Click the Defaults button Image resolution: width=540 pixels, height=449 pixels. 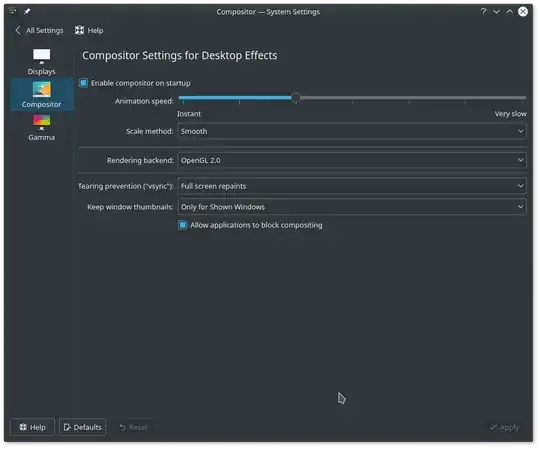coord(82,427)
